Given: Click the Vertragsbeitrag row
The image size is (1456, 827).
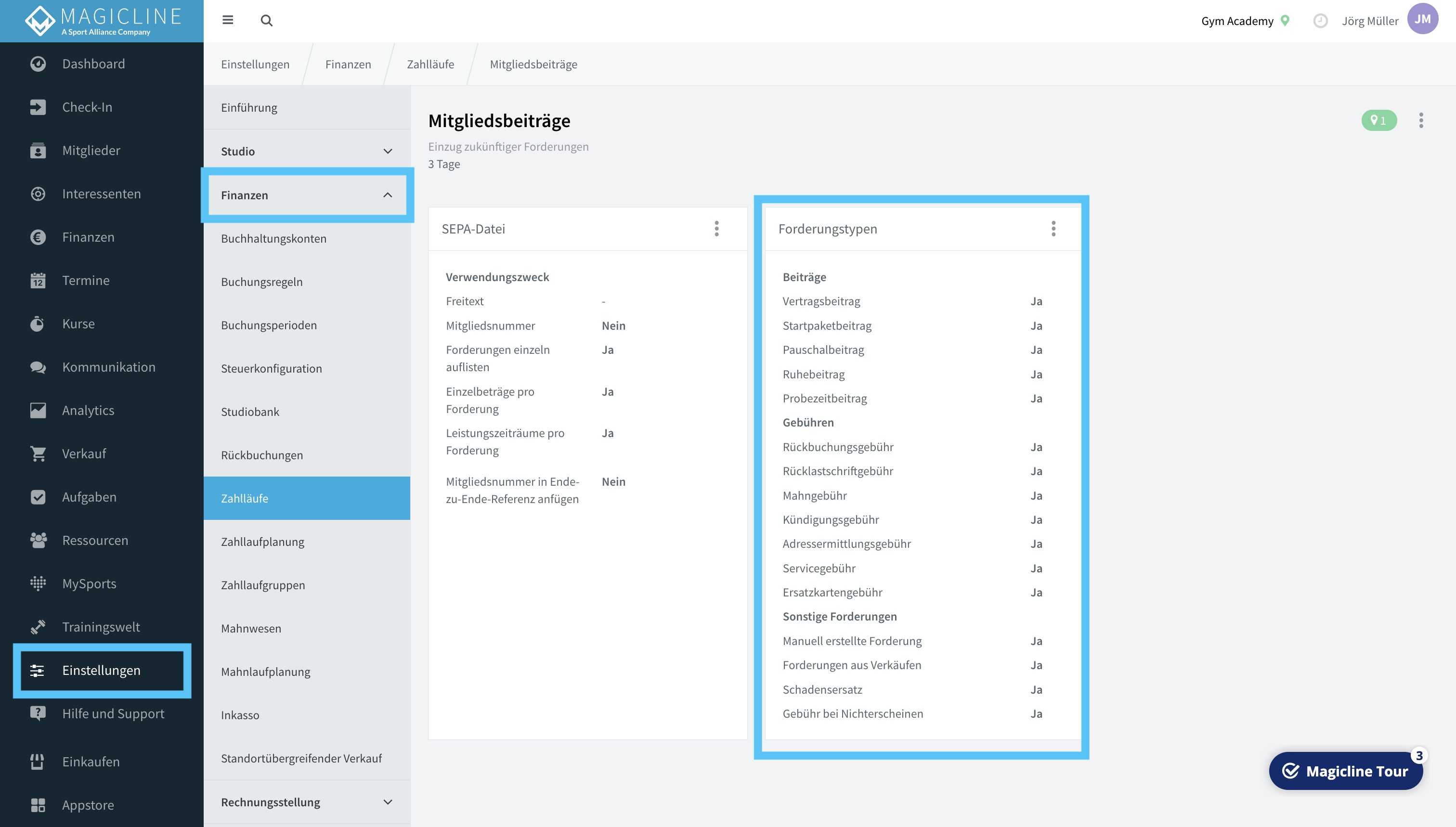Looking at the screenshot, I should tap(912, 302).
